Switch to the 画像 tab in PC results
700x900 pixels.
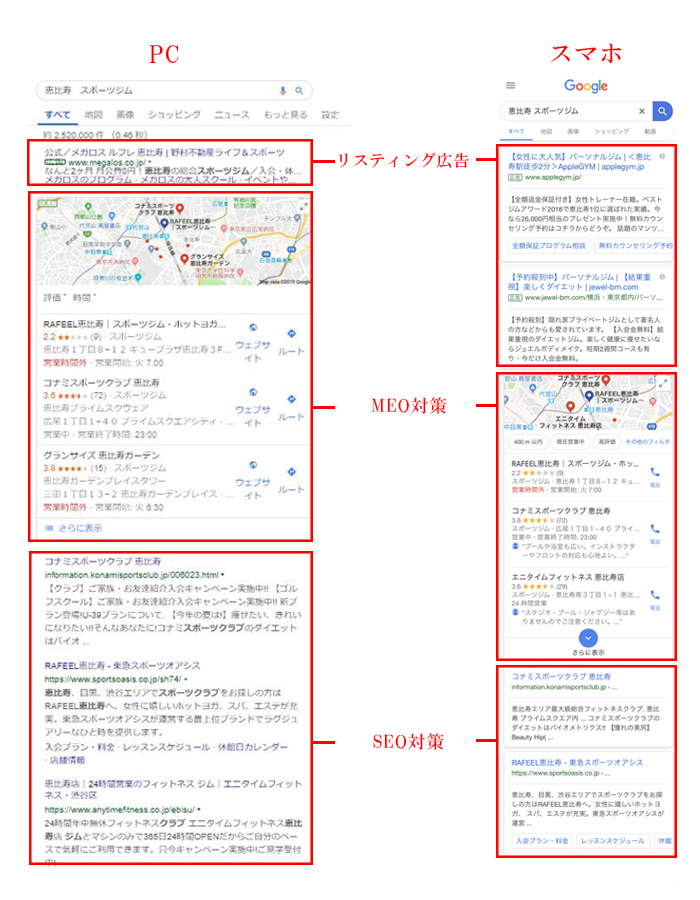[x=125, y=115]
